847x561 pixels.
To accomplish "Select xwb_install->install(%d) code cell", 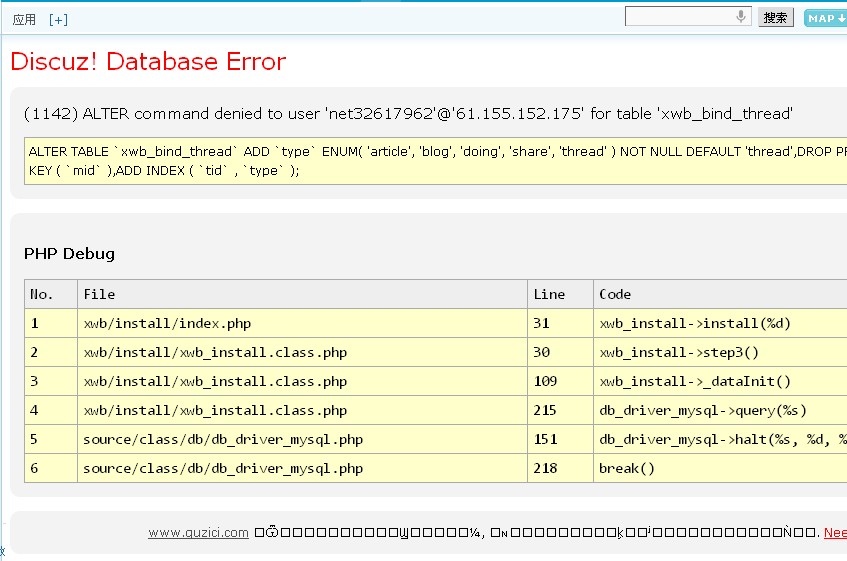I will [x=721, y=323].
